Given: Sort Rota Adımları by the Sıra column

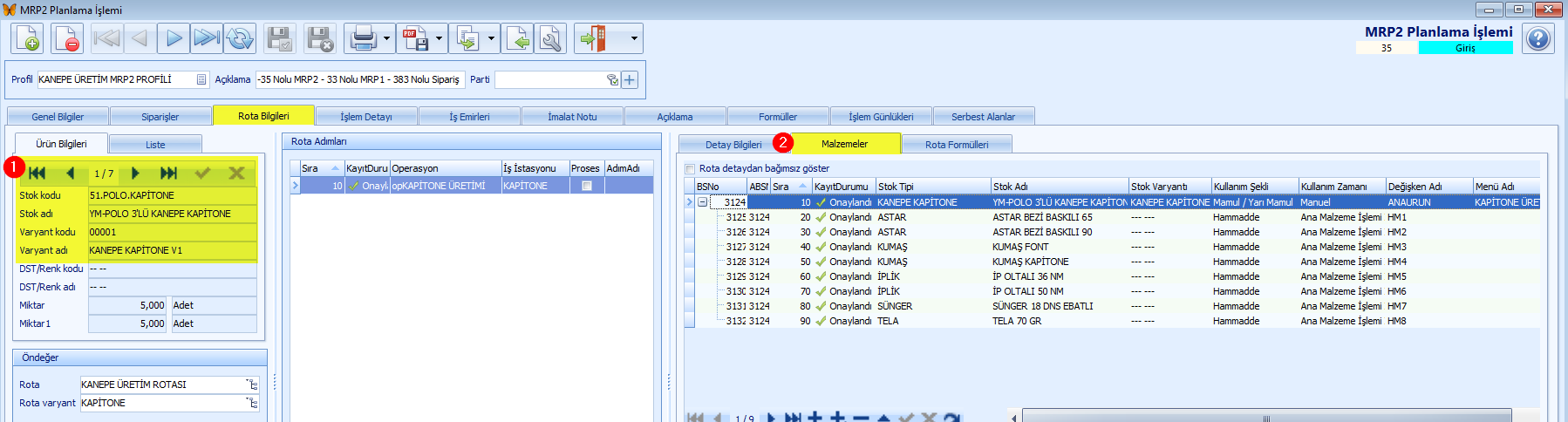Looking at the screenshot, I should coord(321,168).
